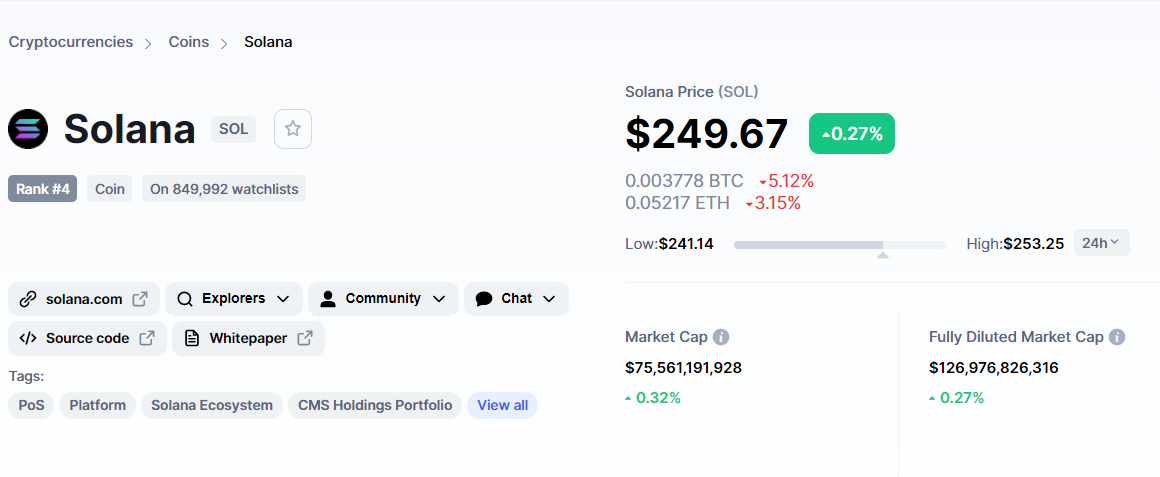1160x477 pixels.
Task: Open the solana.com website link
Action: click(x=84, y=299)
